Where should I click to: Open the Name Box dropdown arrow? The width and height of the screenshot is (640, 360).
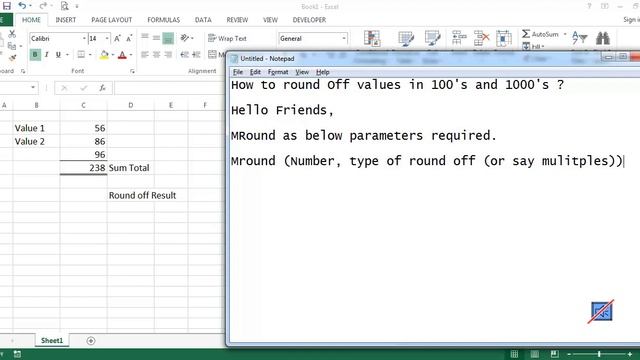[x=33, y=88]
